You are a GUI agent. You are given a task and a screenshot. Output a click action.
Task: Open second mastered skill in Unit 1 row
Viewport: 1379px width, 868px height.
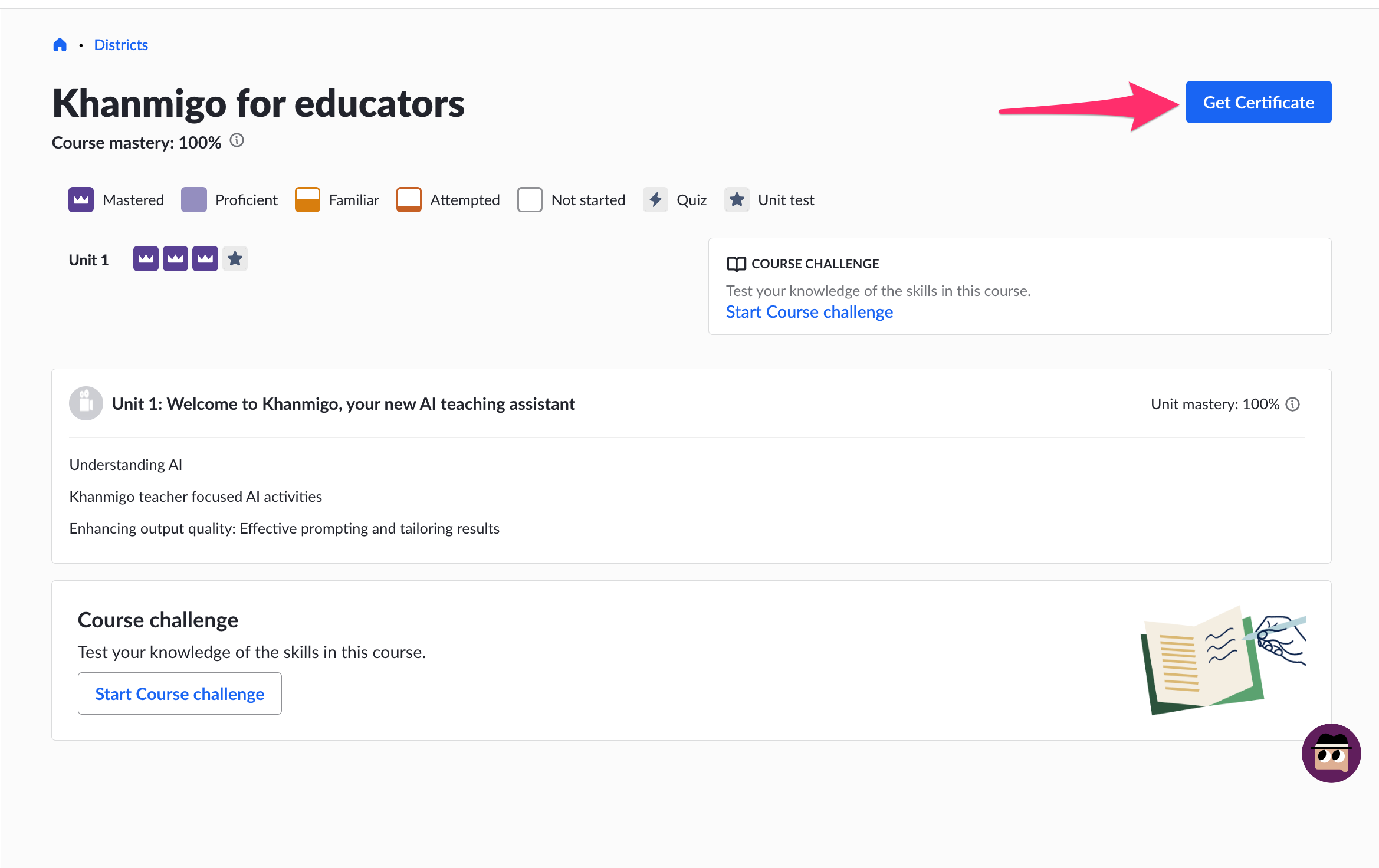175,259
